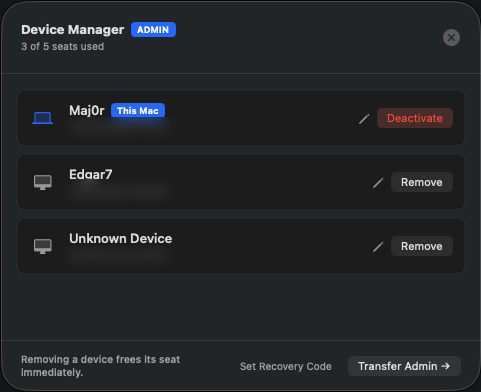Rename Unknown Device via pencil icon
The height and width of the screenshot is (392, 481).
pyautogui.click(x=378, y=247)
